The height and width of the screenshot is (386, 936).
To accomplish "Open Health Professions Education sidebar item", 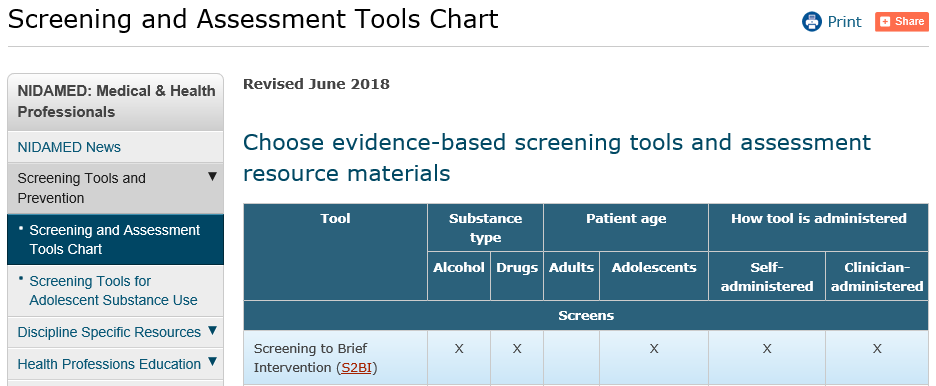I will coord(109,364).
